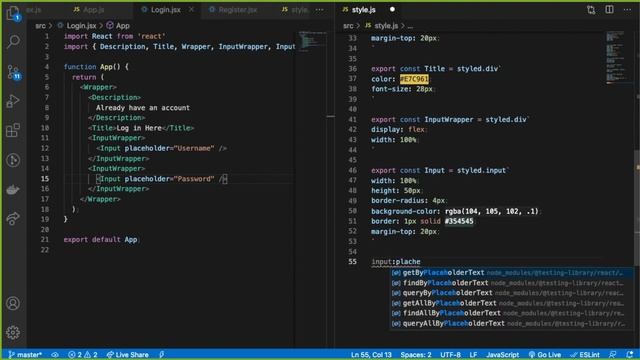This screenshot has width=640, height=360.
Task: Click App symbol breadcrumb in left editor
Action: pos(118,26)
